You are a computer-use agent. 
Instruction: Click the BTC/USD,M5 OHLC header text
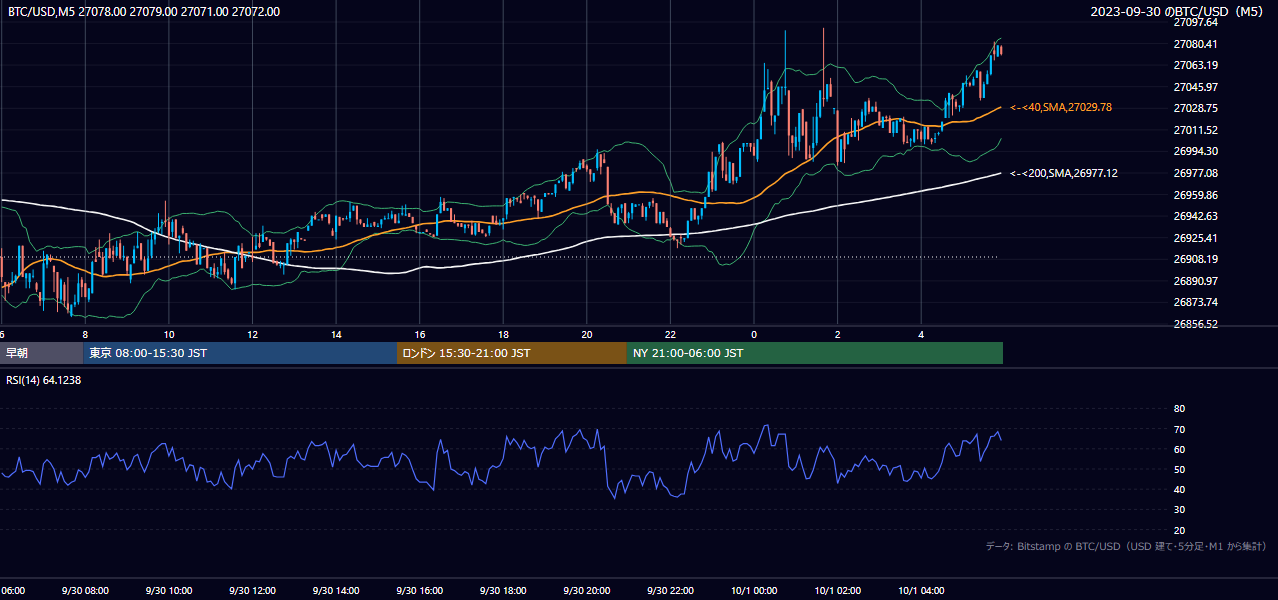pyautogui.click(x=144, y=12)
